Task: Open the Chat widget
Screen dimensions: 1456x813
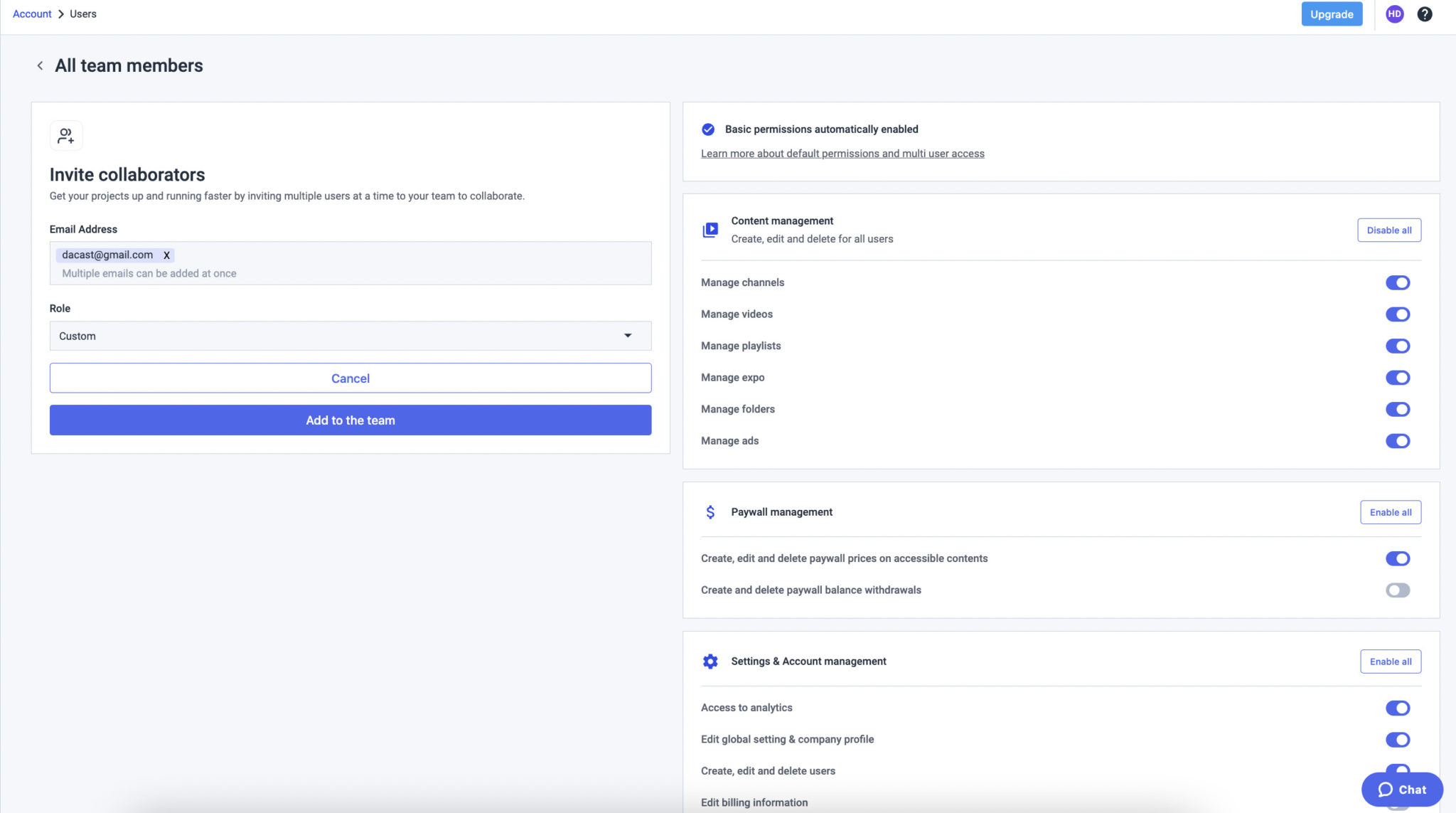Action: point(1402,790)
